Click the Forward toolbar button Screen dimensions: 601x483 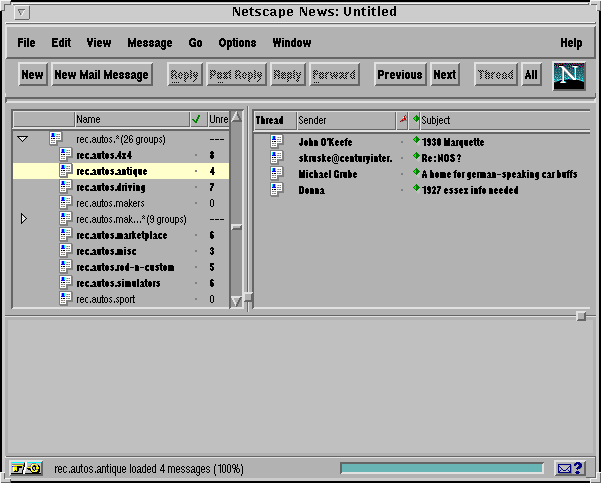tap(334, 74)
